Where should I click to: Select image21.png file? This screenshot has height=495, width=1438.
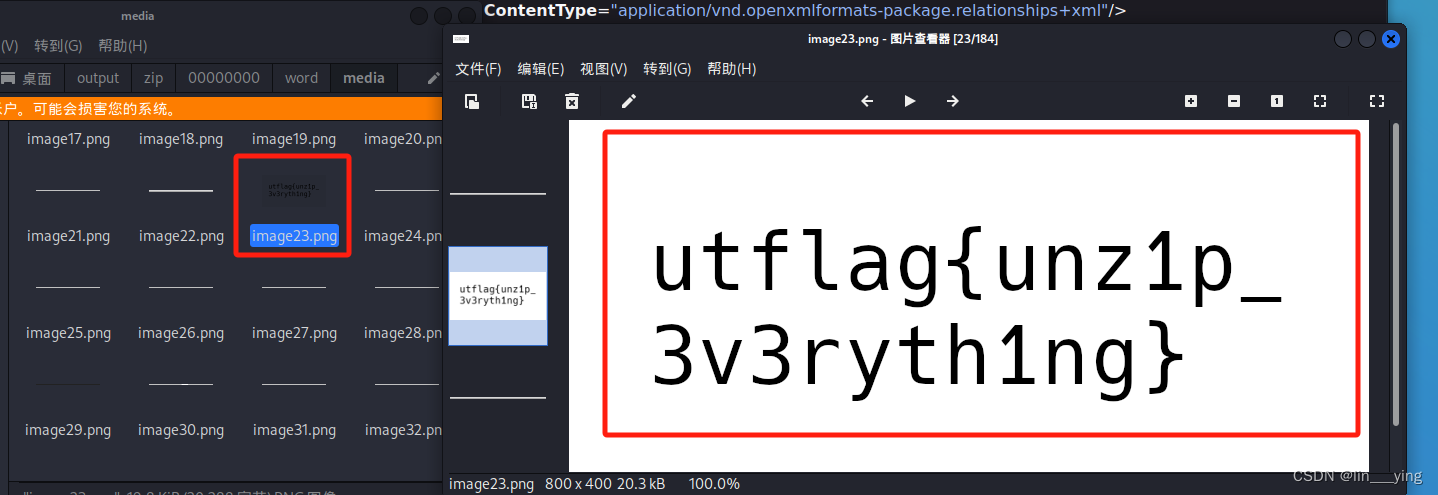coord(68,236)
